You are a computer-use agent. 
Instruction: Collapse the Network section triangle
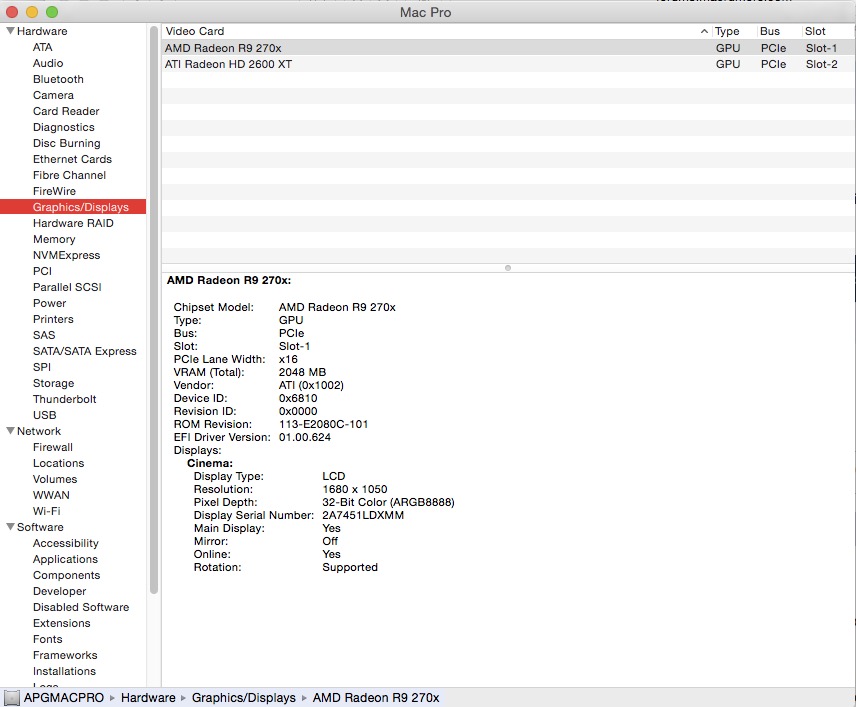[x=10, y=431]
